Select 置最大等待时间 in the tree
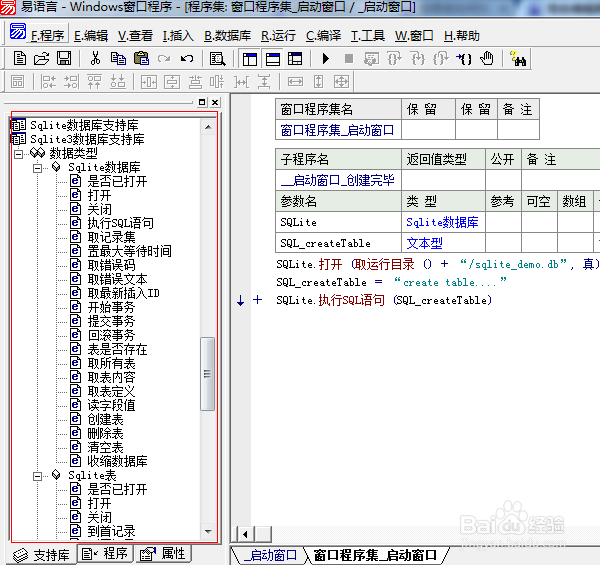The width and height of the screenshot is (600, 565). tap(129, 251)
